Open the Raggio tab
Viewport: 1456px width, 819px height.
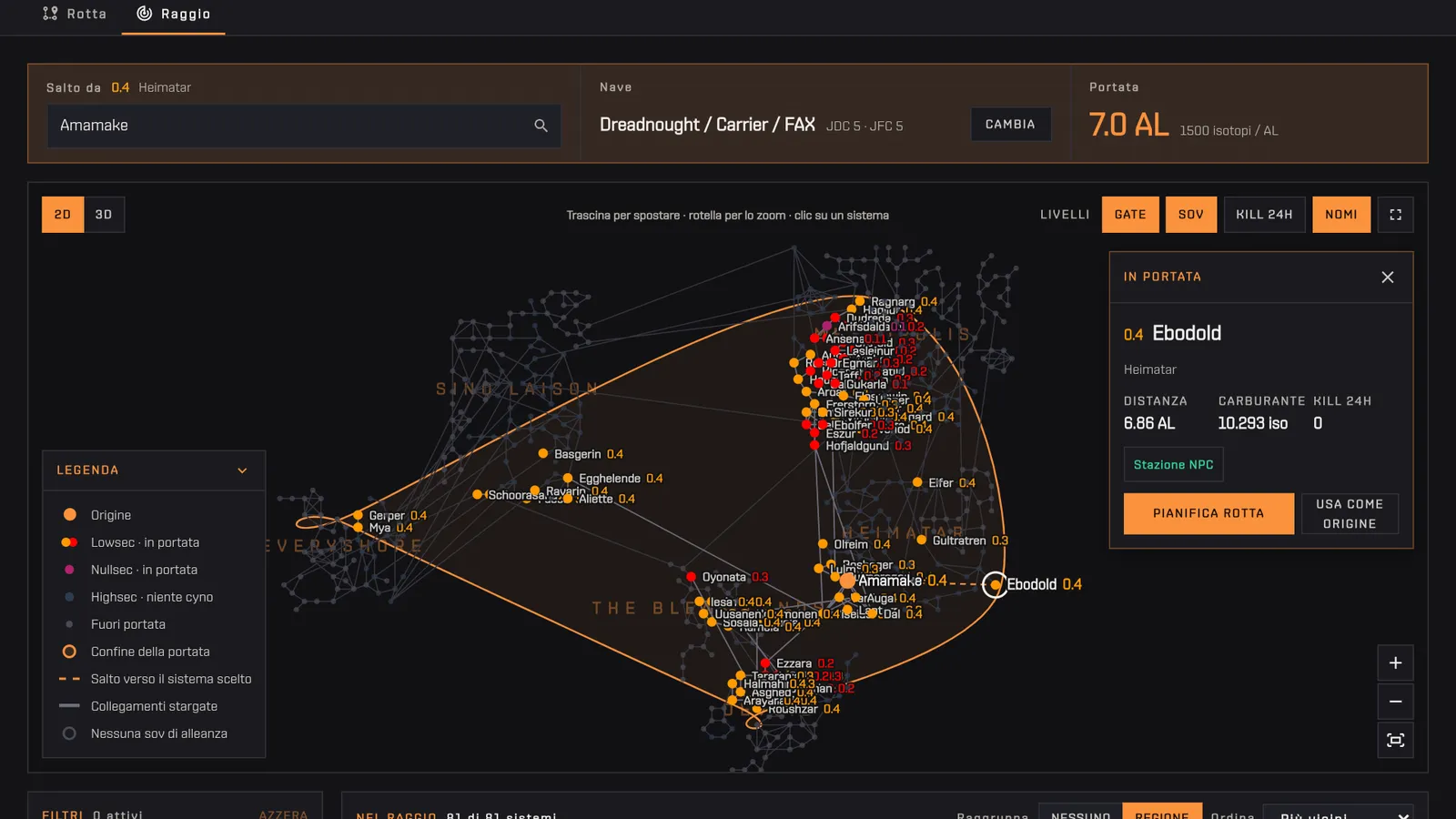tap(174, 14)
